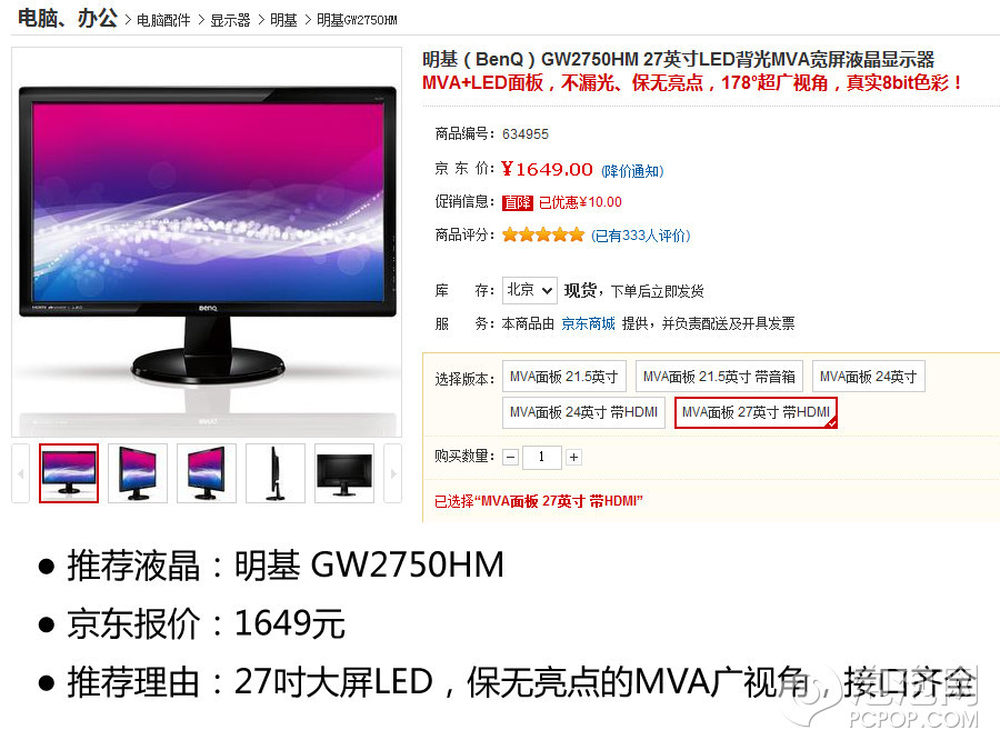Select the rear-view monitor thumbnail
The height and width of the screenshot is (750, 1000).
point(344,473)
